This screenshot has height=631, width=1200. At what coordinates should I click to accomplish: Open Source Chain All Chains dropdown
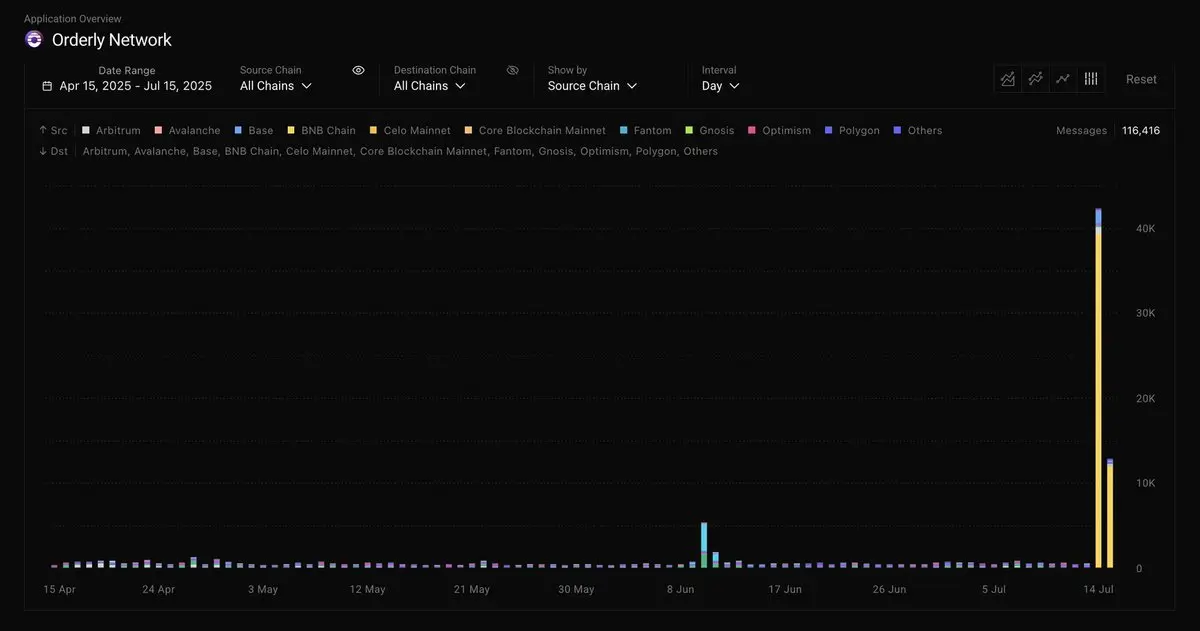[276, 86]
